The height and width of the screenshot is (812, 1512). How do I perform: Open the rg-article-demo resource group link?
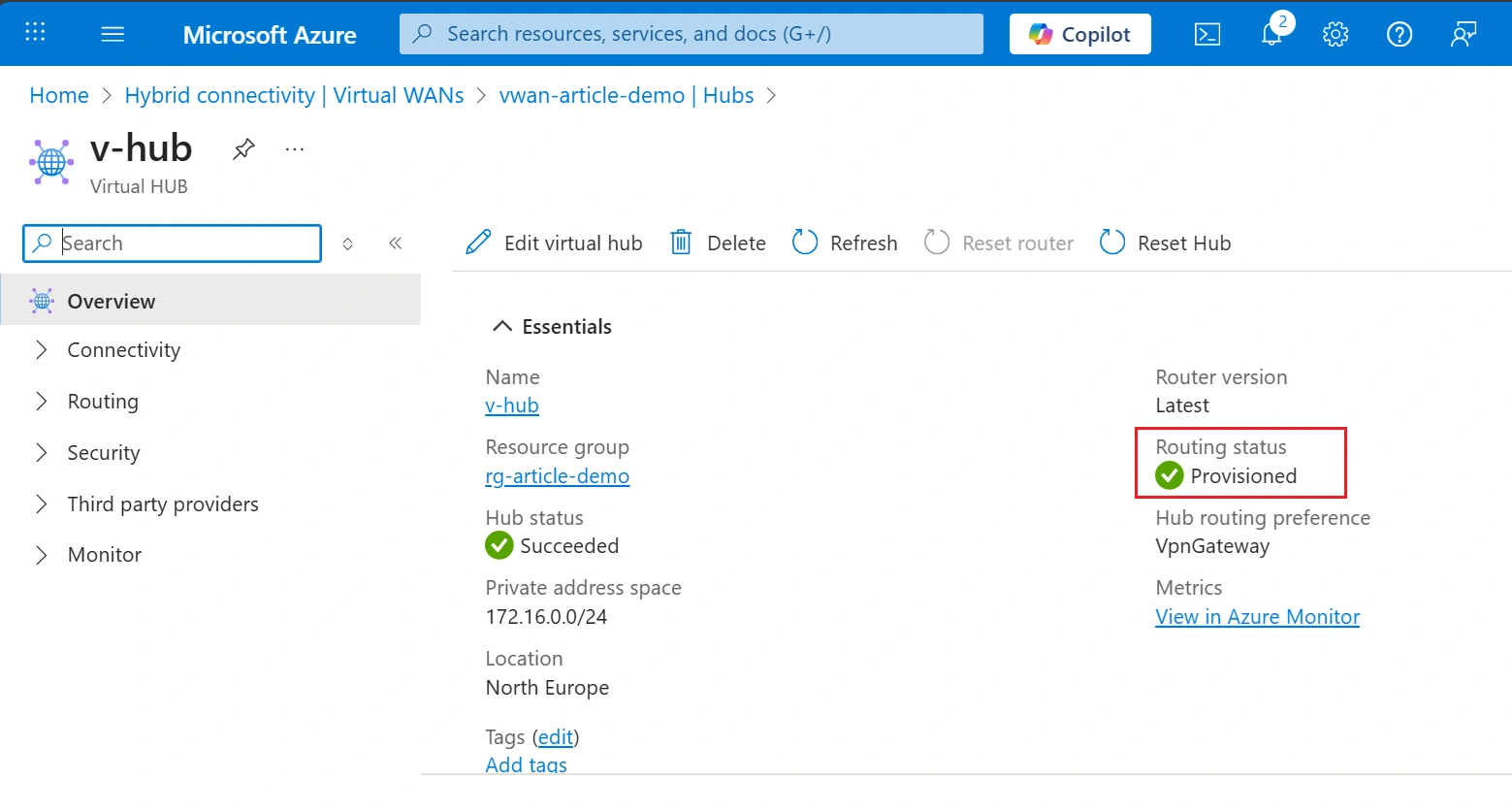[x=558, y=476]
